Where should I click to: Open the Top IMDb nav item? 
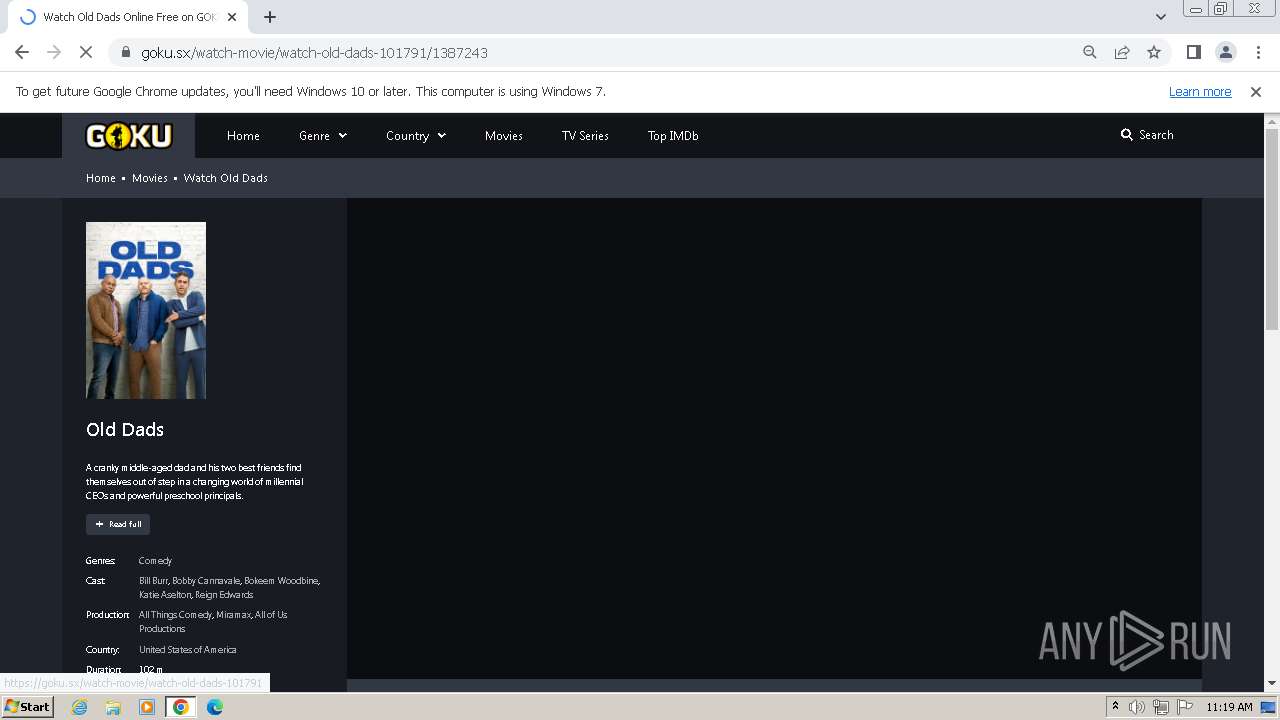tap(673, 135)
